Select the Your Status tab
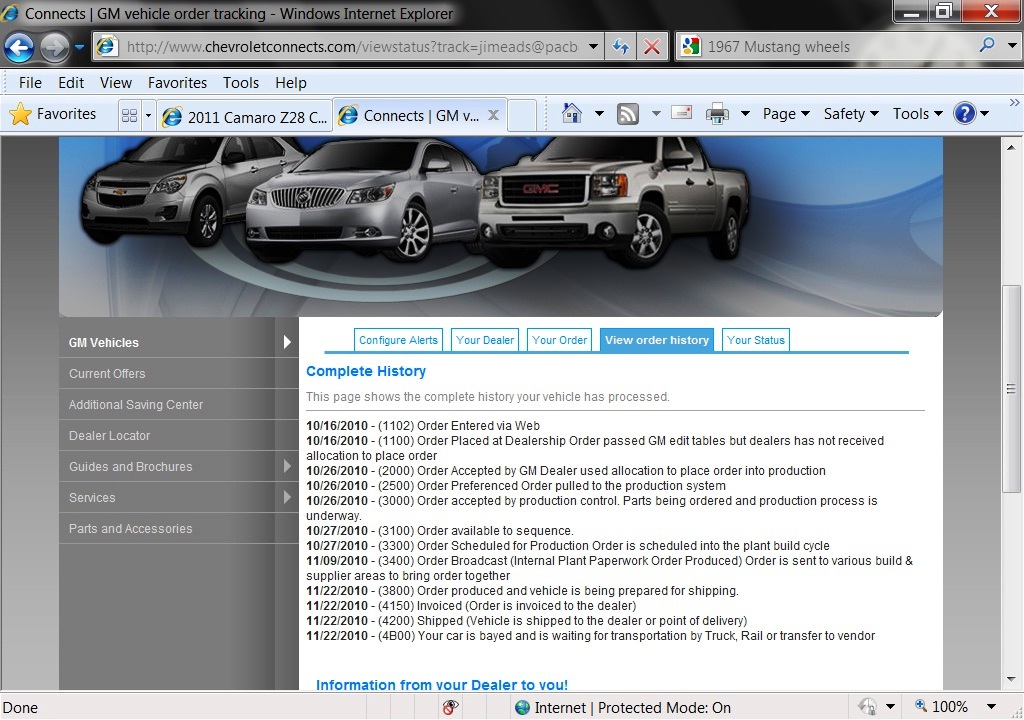 (756, 340)
